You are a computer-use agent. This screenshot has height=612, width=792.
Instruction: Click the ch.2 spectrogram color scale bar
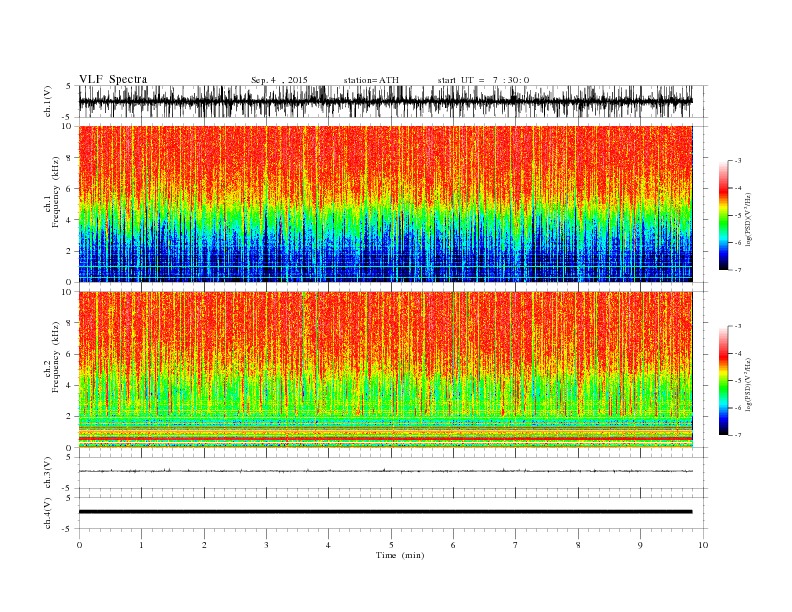[723, 381]
